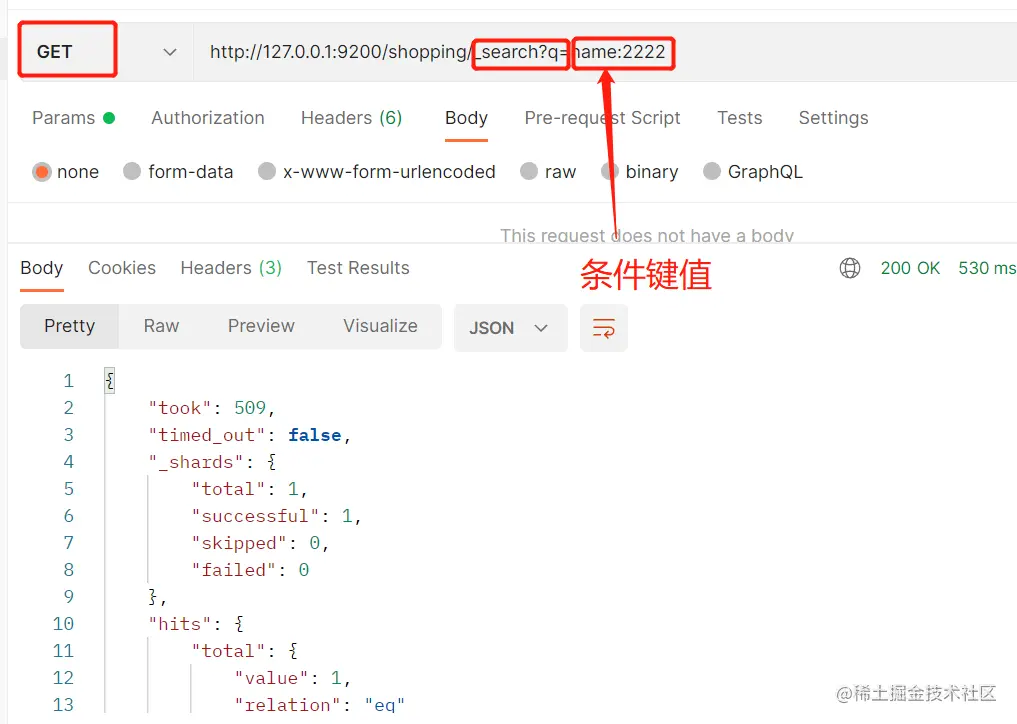Switch response view to Raw
1017x724 pixels.
(x=160, y=327)
